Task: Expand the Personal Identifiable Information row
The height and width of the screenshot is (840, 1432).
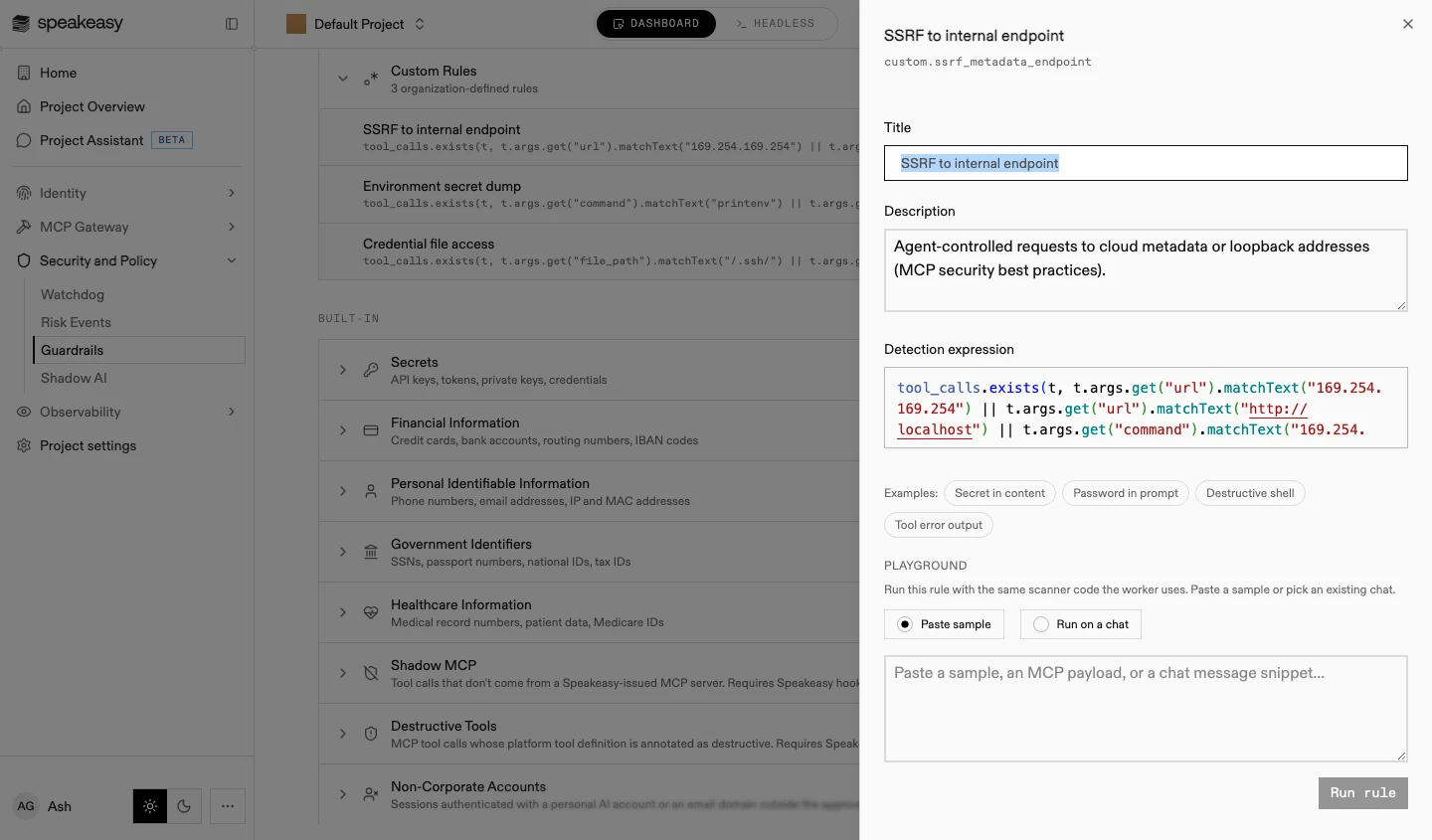Action: coord(343,491)
